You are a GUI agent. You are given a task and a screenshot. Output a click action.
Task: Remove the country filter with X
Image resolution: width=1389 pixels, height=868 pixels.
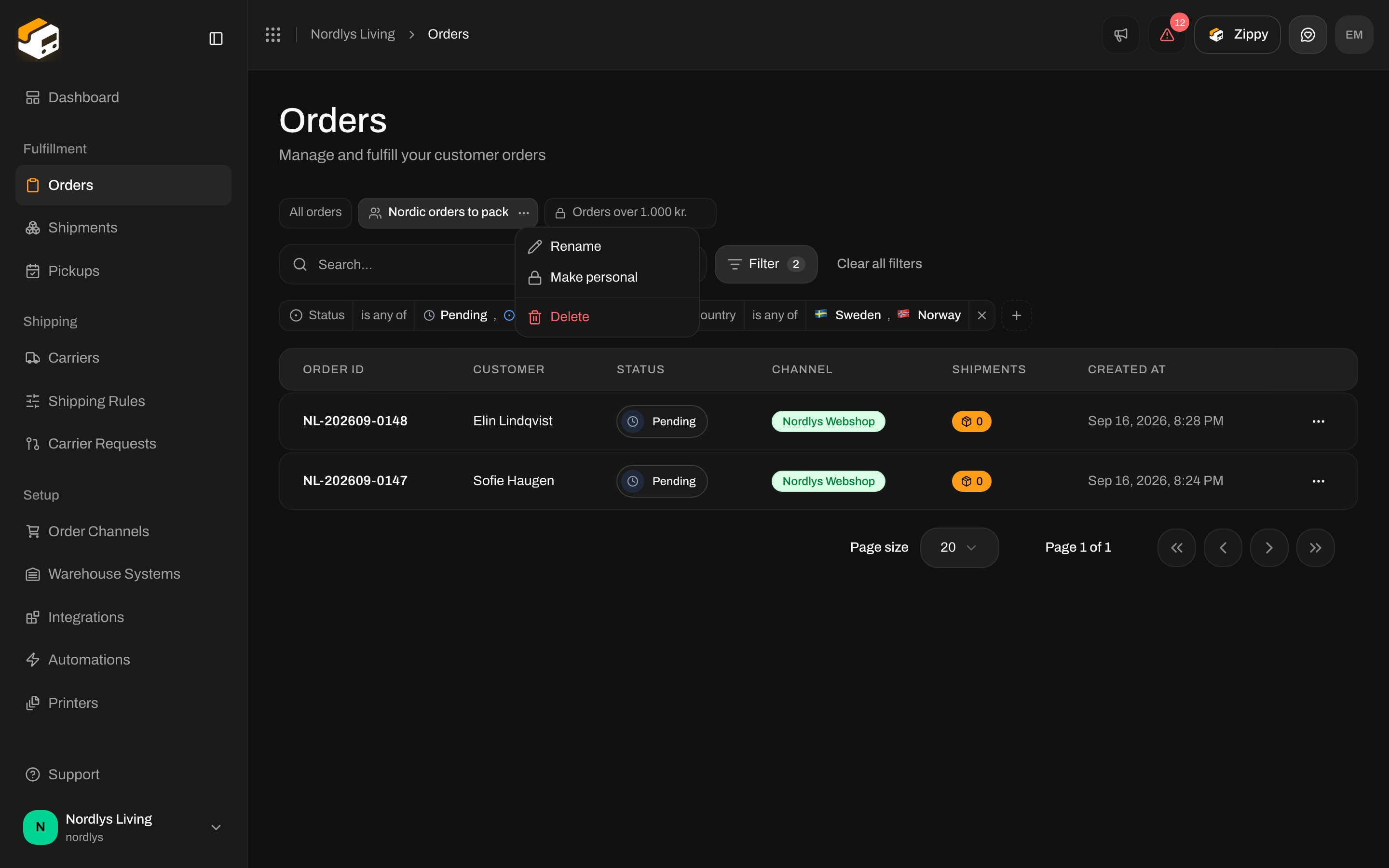(x=981, y=315)
